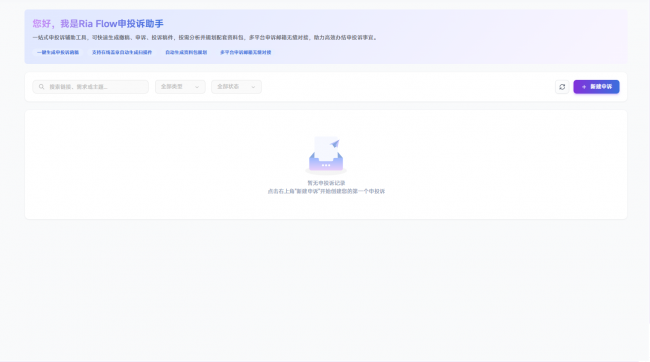Expand the chevron arrow of 全部类型

coord(197,87)
